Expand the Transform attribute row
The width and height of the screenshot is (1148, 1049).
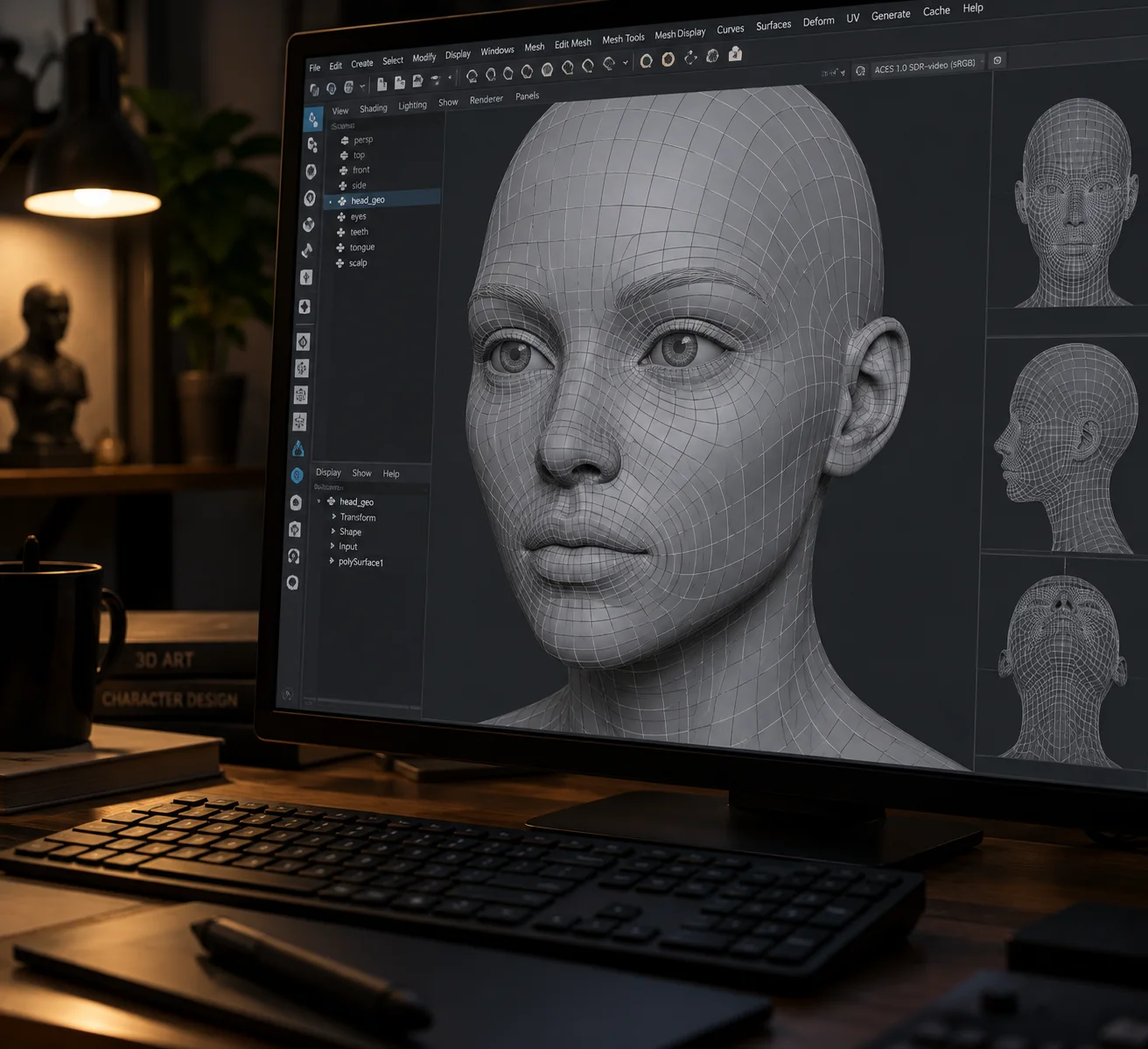coord(333,516)
